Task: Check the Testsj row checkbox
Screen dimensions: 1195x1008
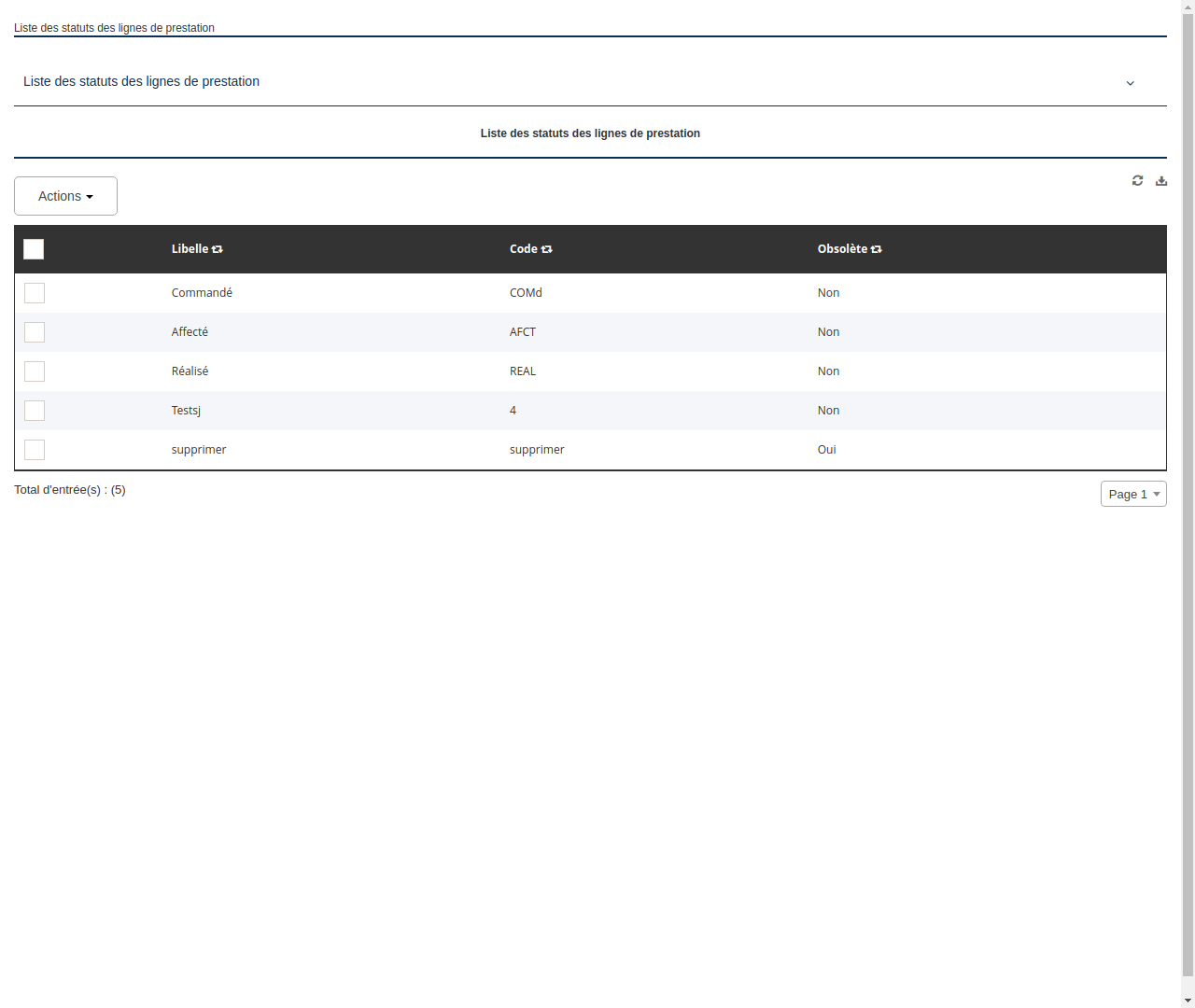Action: point(35,411)
